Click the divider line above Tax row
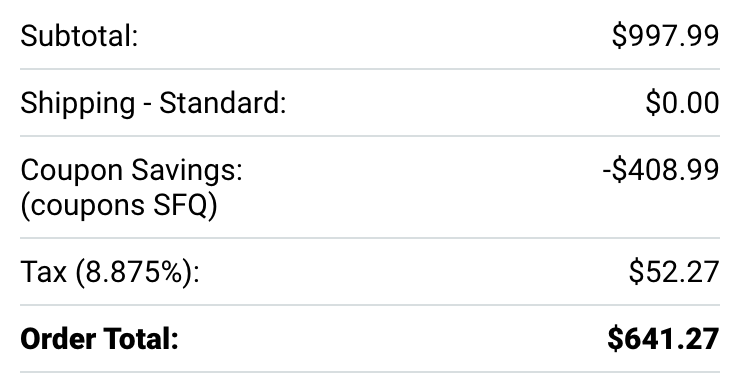 pos(370,238)
